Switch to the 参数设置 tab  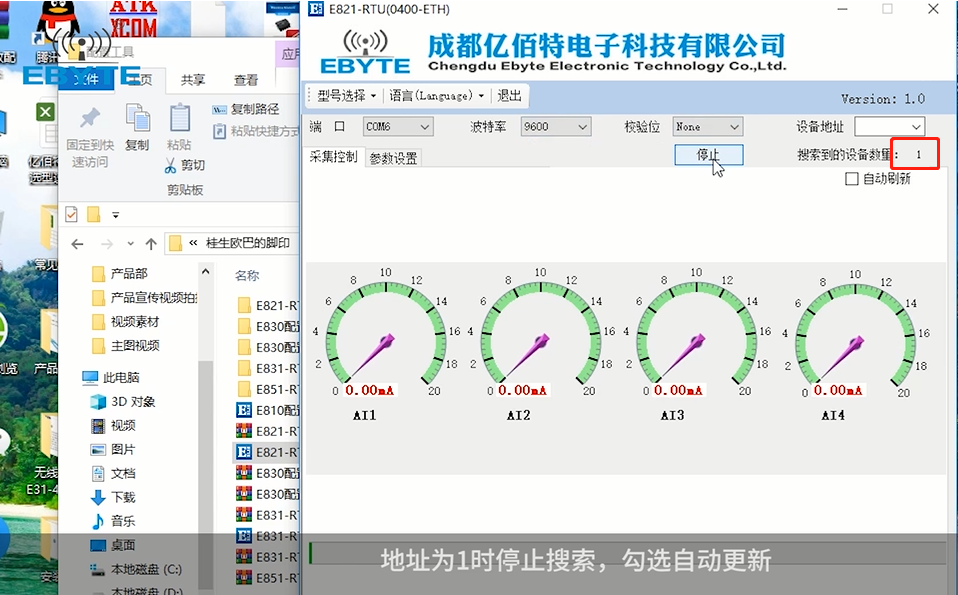394,156
